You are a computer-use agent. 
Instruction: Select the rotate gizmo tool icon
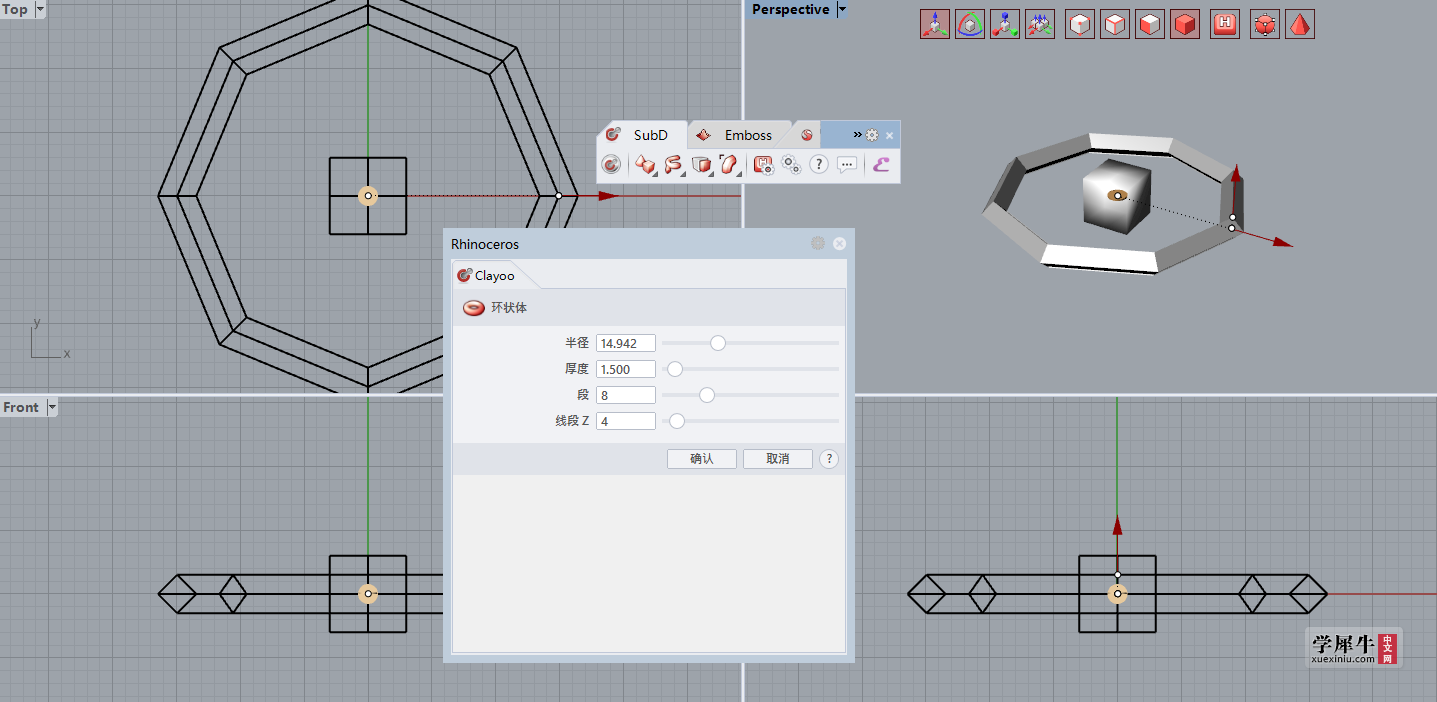coord(970,25)
